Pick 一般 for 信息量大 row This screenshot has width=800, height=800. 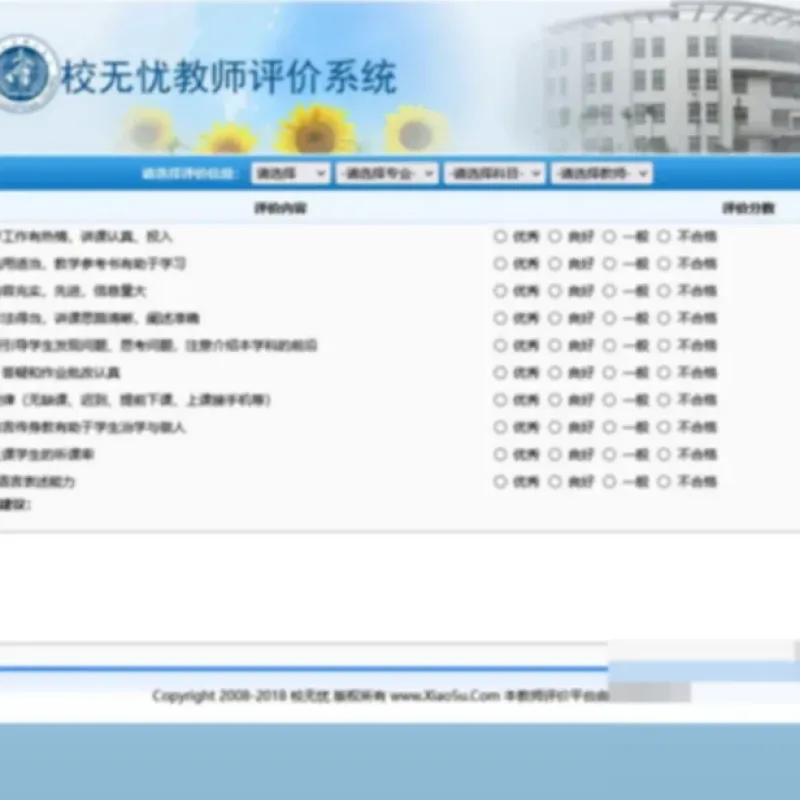(609, 291)
